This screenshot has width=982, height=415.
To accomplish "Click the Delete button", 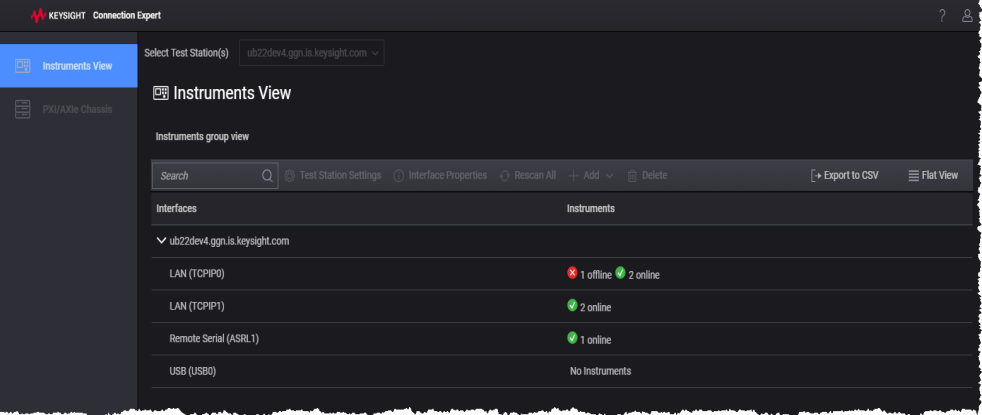I will pyautogui.click(x=647, y=175).
